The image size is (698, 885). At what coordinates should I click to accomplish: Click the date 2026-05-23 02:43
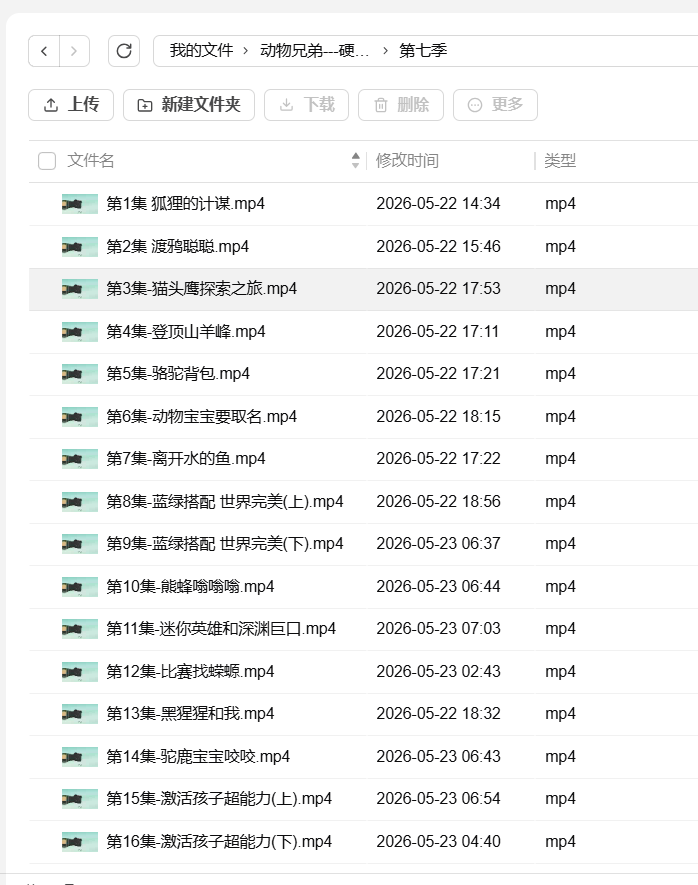(438, 672)
